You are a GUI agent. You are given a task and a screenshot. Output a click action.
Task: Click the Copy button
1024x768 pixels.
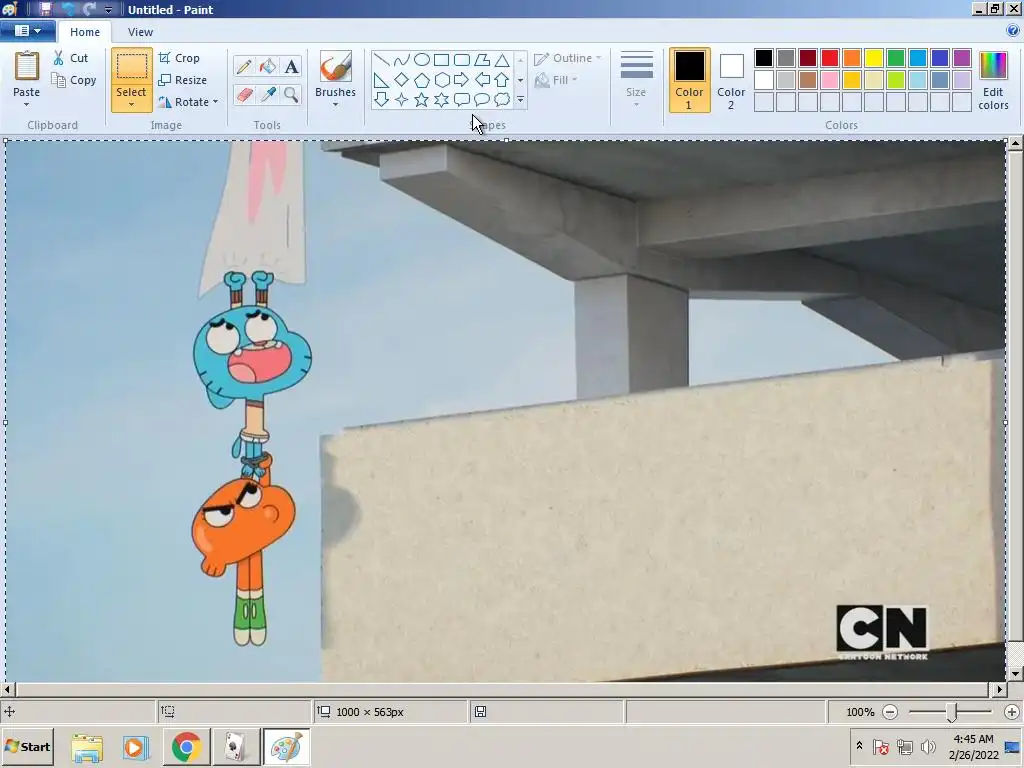(x=74, y=80)
